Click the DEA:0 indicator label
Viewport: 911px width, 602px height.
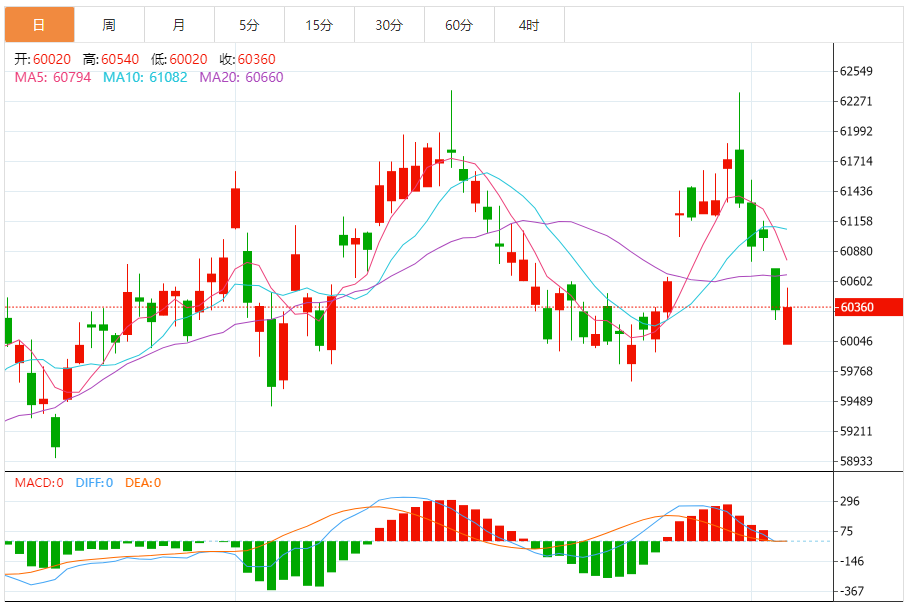coord(143,483)
